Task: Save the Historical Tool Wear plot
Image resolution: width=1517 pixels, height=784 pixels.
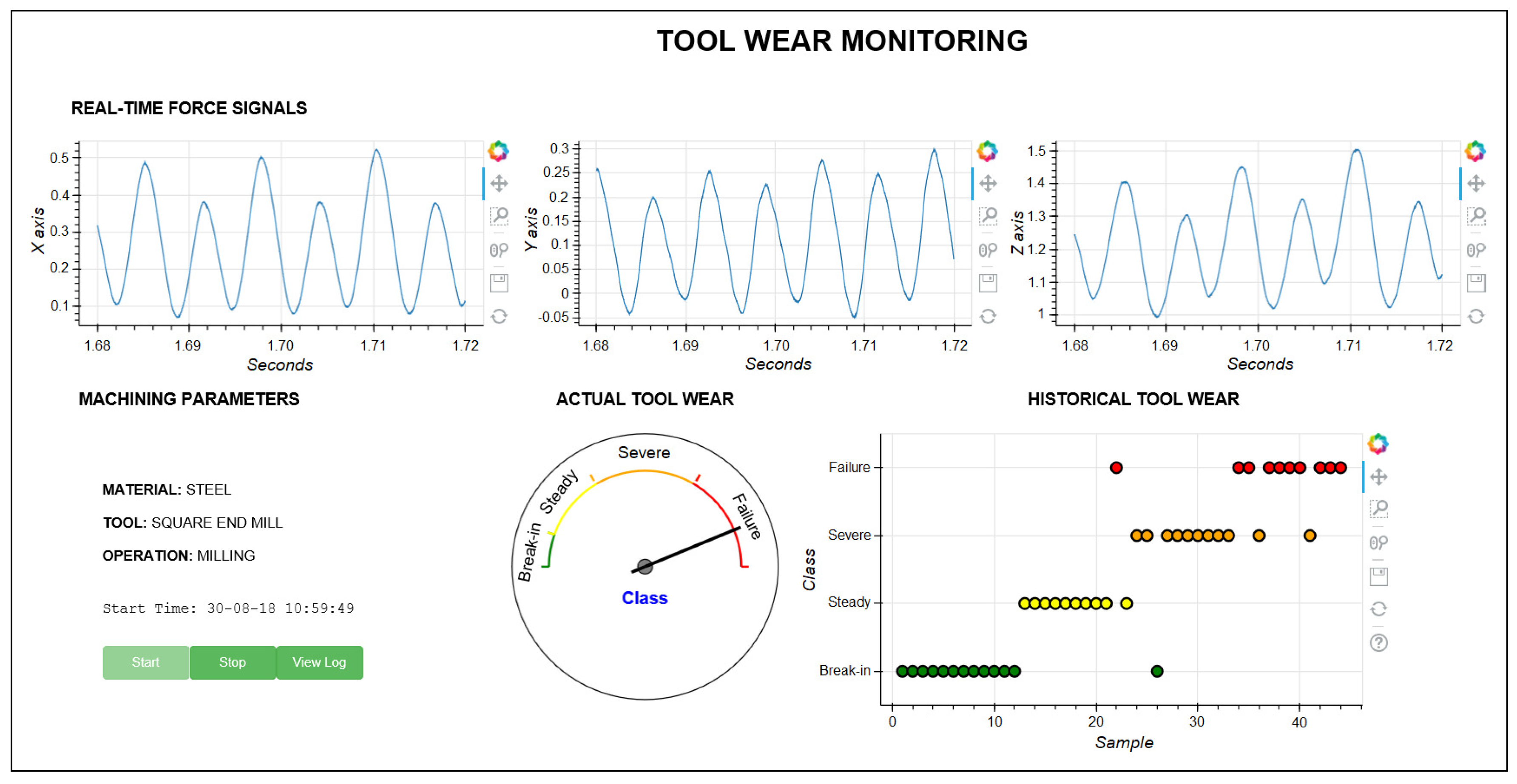Action: point(1379,576)
